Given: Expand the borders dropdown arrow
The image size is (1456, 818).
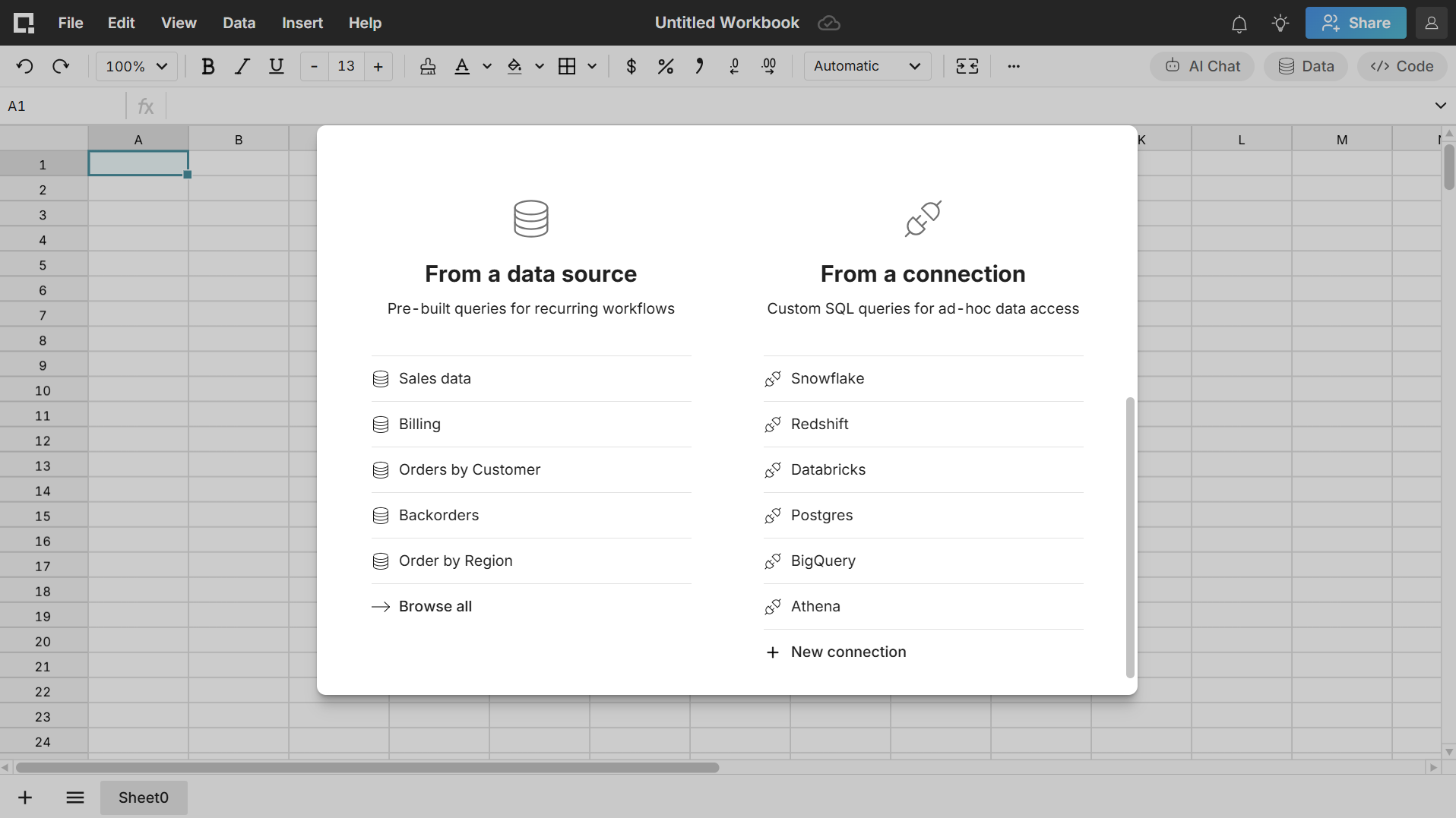Looking at the screenshot, I should (x=592, y=66).
